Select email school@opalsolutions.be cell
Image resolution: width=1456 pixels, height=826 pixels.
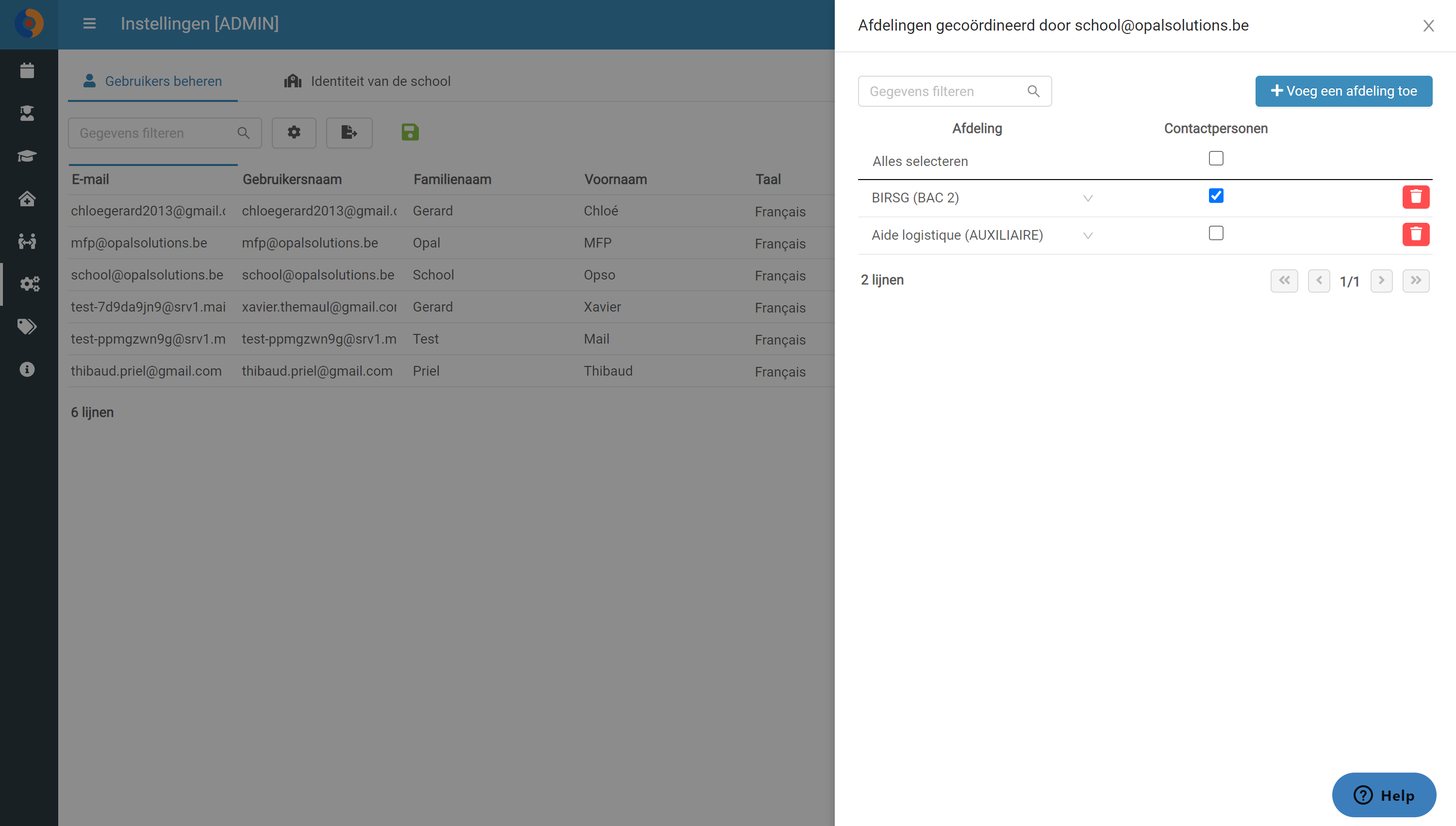coord(147,275)
